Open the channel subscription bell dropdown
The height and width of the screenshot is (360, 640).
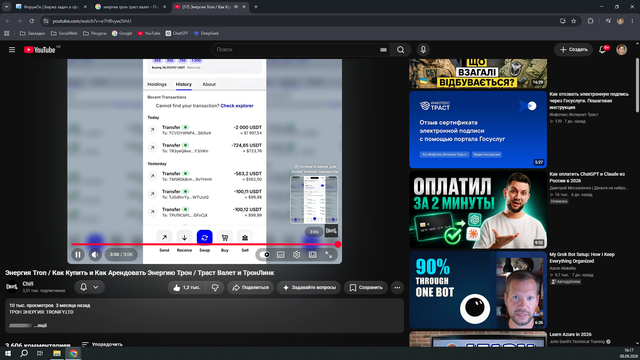pos(89,287)
